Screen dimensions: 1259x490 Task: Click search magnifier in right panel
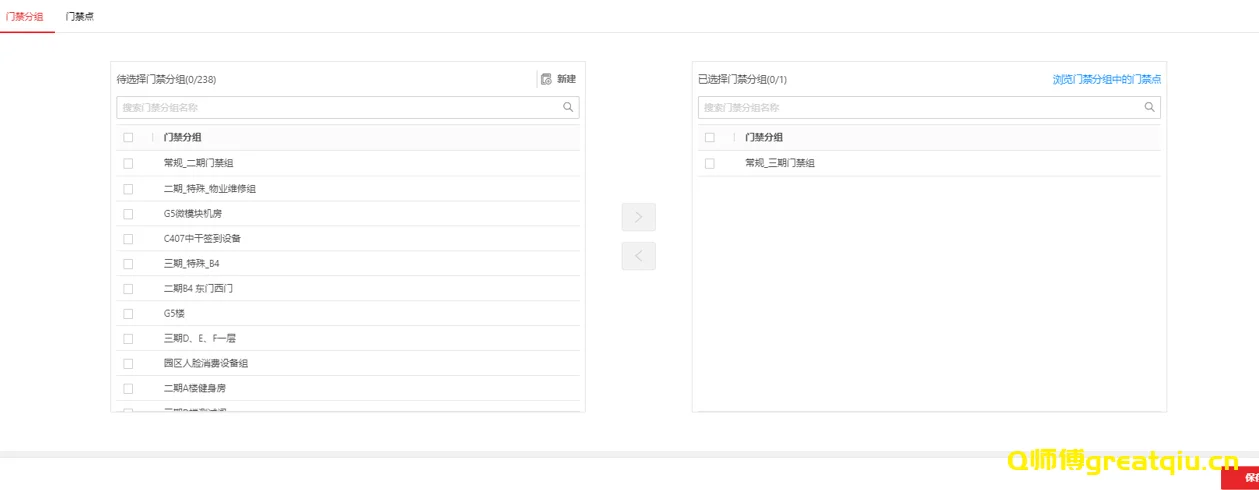[x=1149, y=107]
